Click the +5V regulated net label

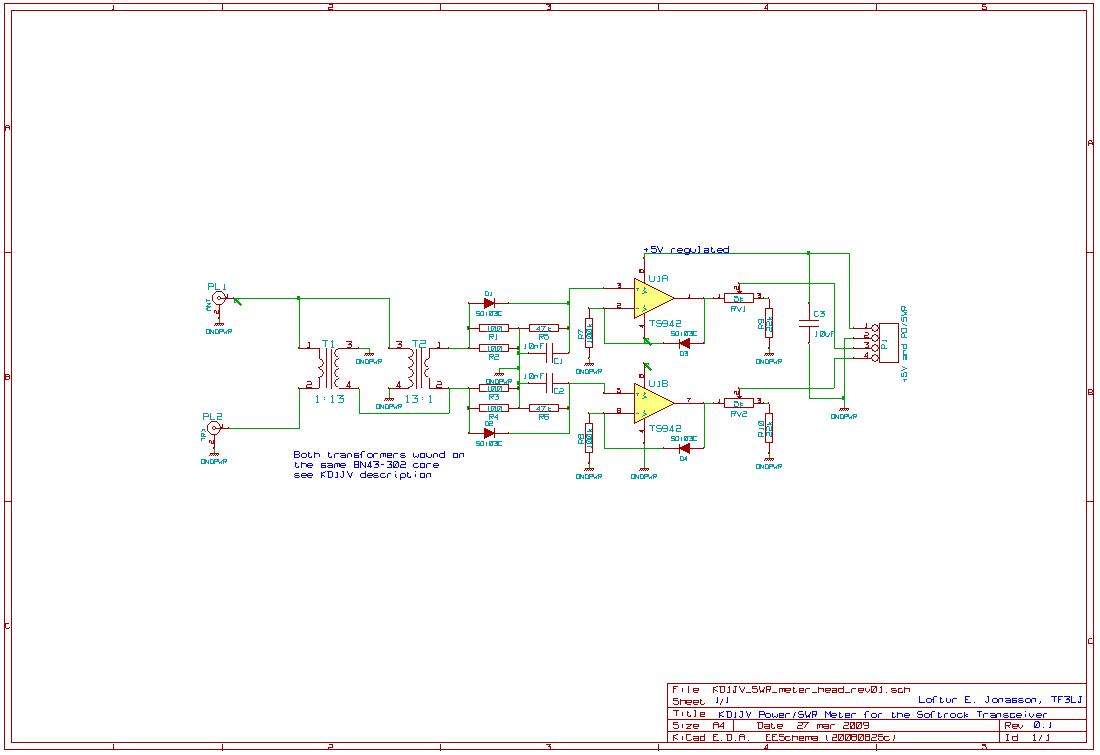[x=687, y=250]
